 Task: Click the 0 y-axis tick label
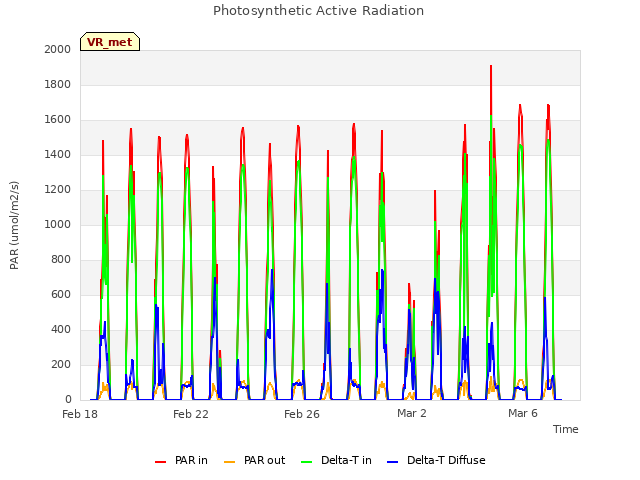[x=68, y=400]
